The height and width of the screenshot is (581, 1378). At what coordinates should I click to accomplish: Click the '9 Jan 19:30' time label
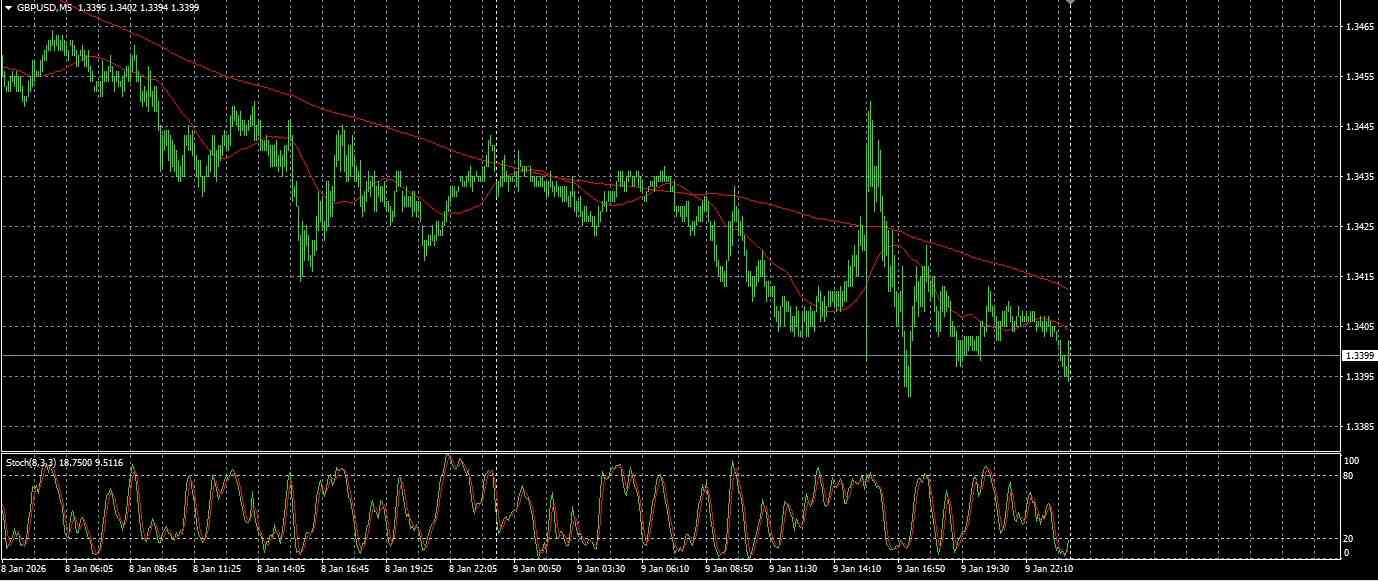coord(985,569)
